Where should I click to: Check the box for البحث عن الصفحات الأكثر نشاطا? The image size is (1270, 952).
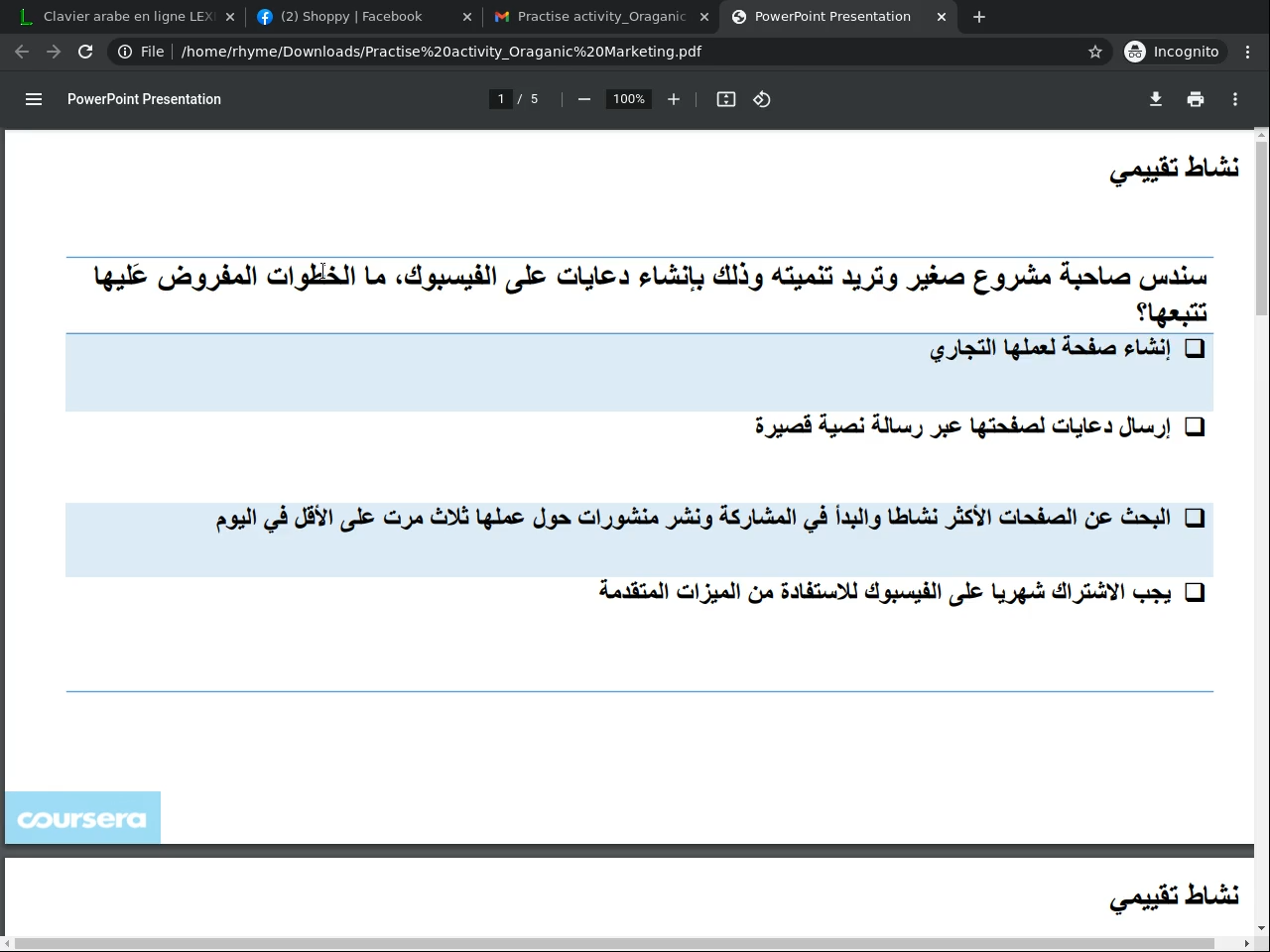(x=1195, y=518)
